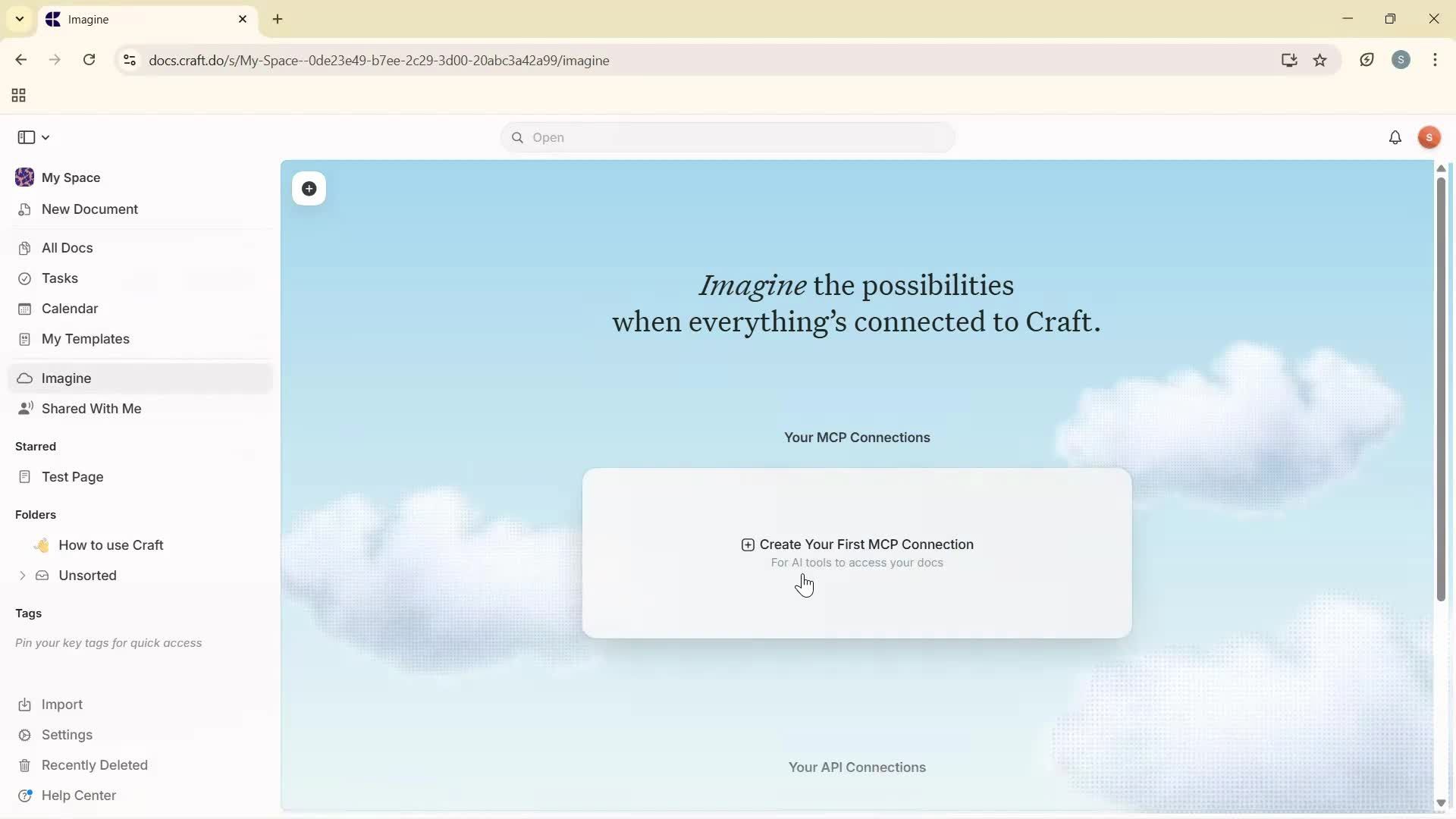Open the Settings menu item
This screenshot has height=819, width=1456.
[67, 735]
